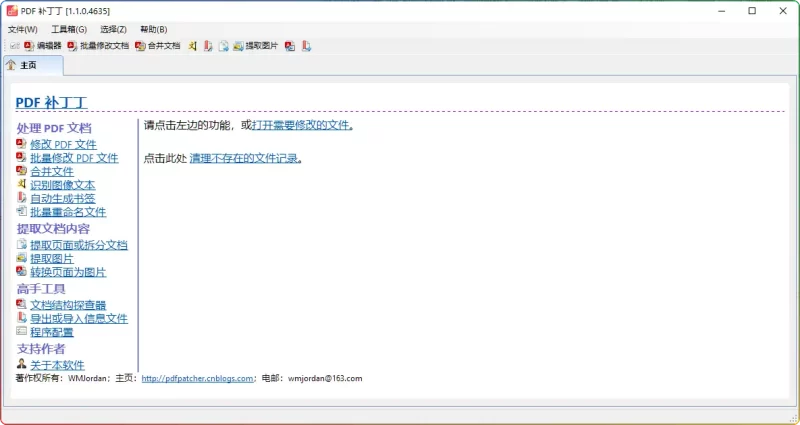Viewport: 800px width, 425px height.
Task: Click the 打开需要修改的文件 link
Action: pos(301,125)
